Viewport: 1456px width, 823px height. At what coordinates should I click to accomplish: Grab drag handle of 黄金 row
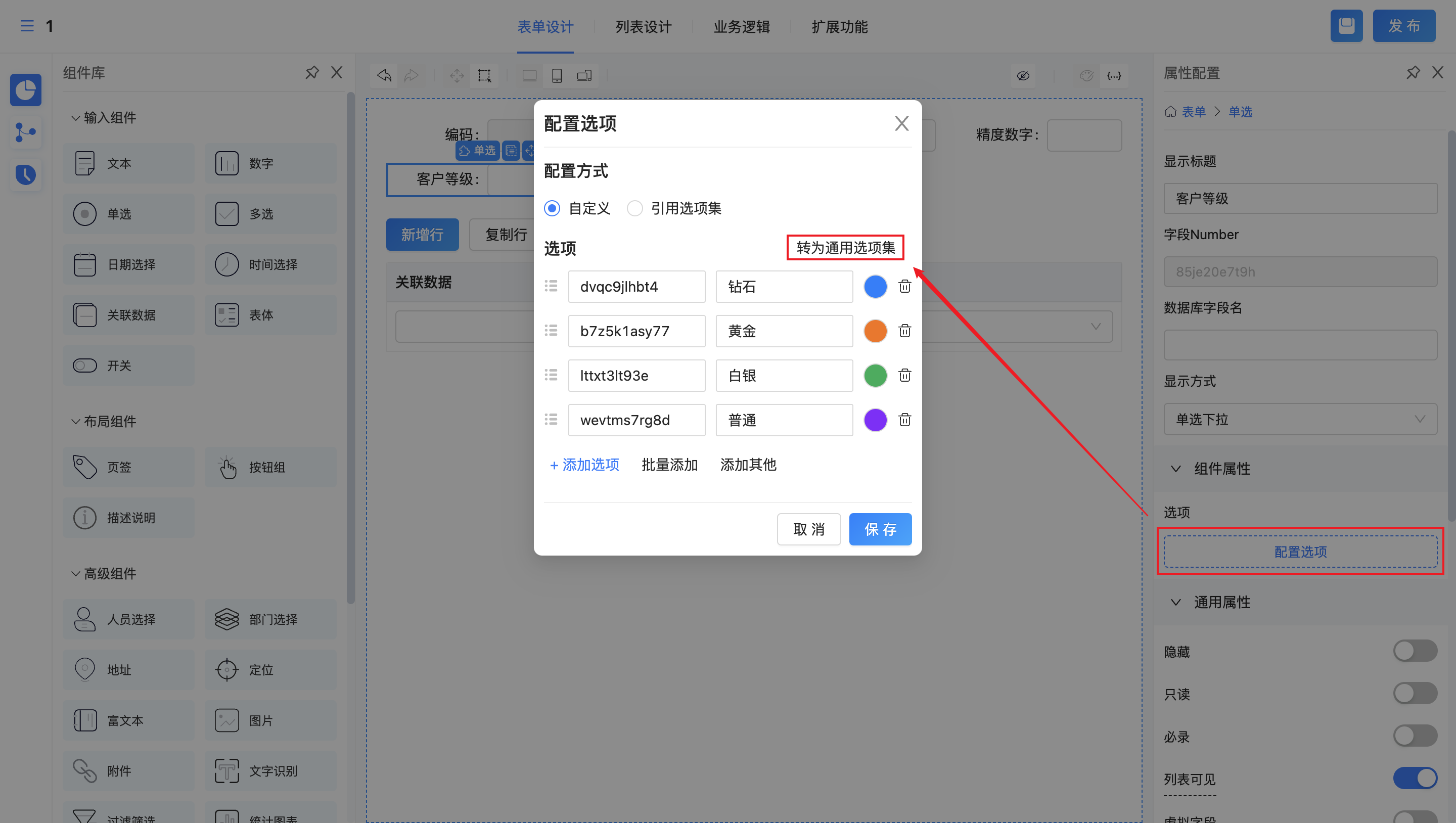(x=551, y=331)
